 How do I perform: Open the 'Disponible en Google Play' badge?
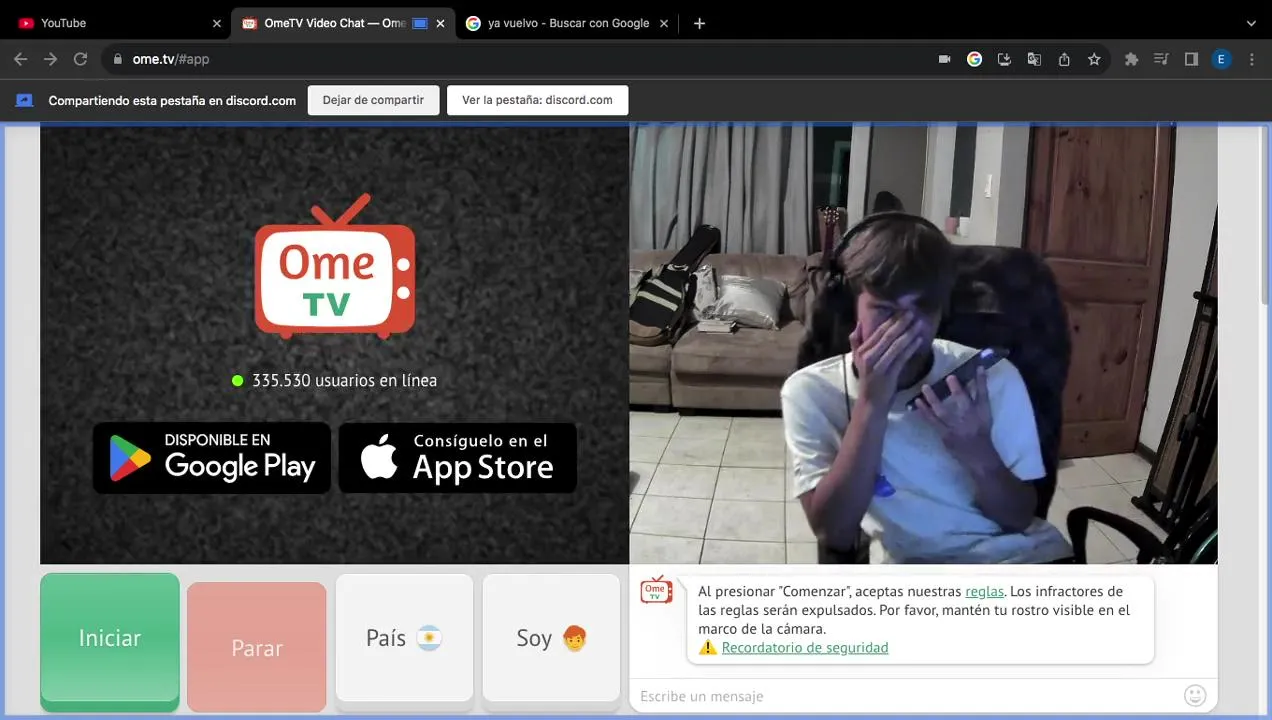212,457
